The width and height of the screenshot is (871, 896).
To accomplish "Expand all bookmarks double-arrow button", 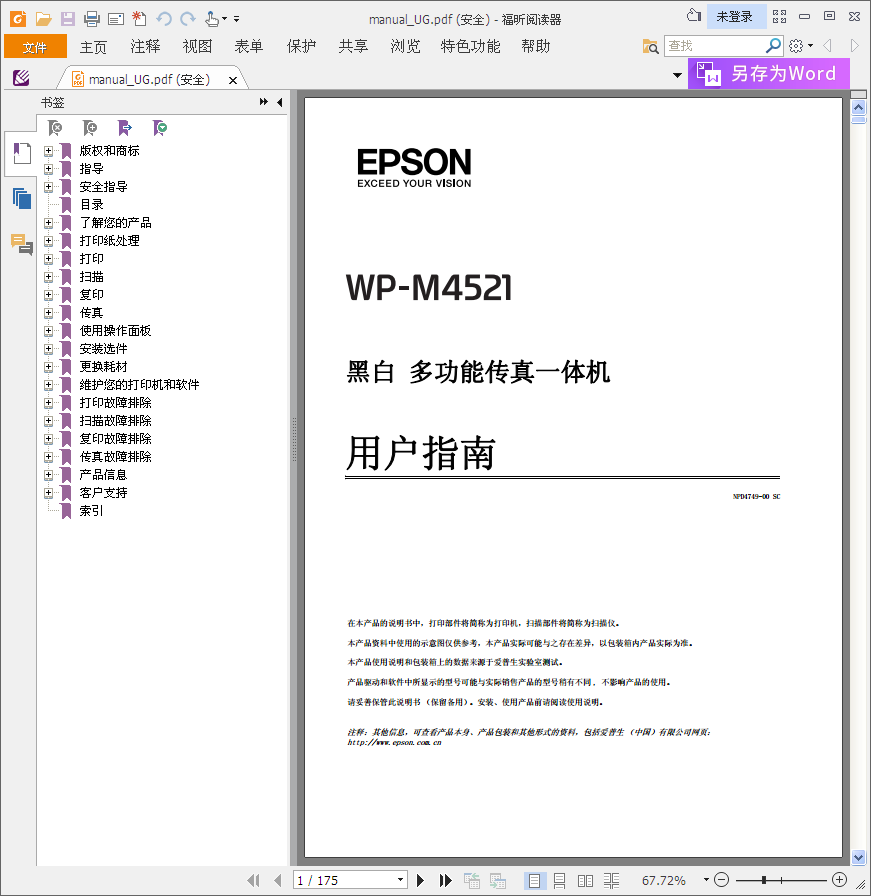I will pyautogui.click(x=263, y=102).
